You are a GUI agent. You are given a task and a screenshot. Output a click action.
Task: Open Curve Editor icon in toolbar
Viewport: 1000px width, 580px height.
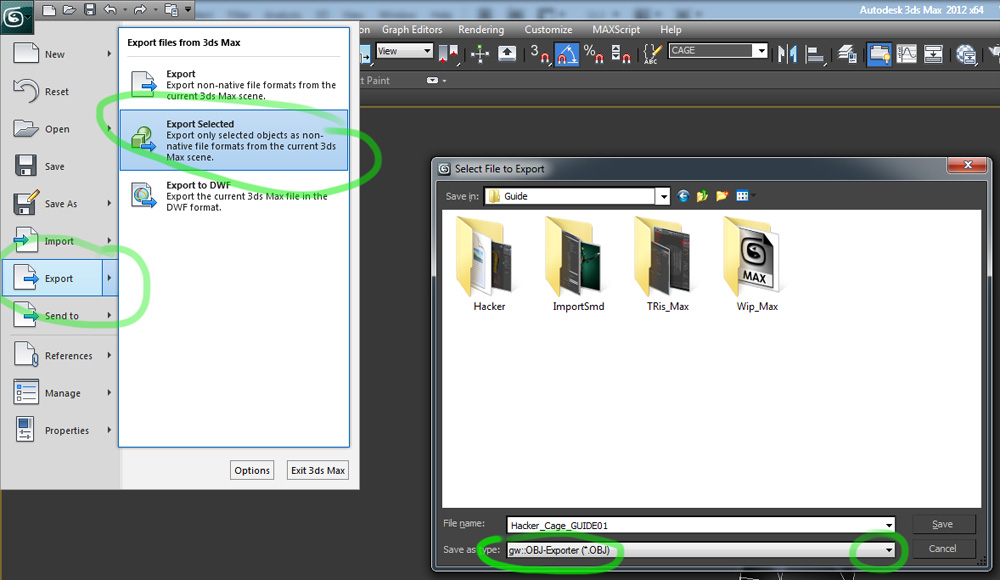tap(906, 54)
